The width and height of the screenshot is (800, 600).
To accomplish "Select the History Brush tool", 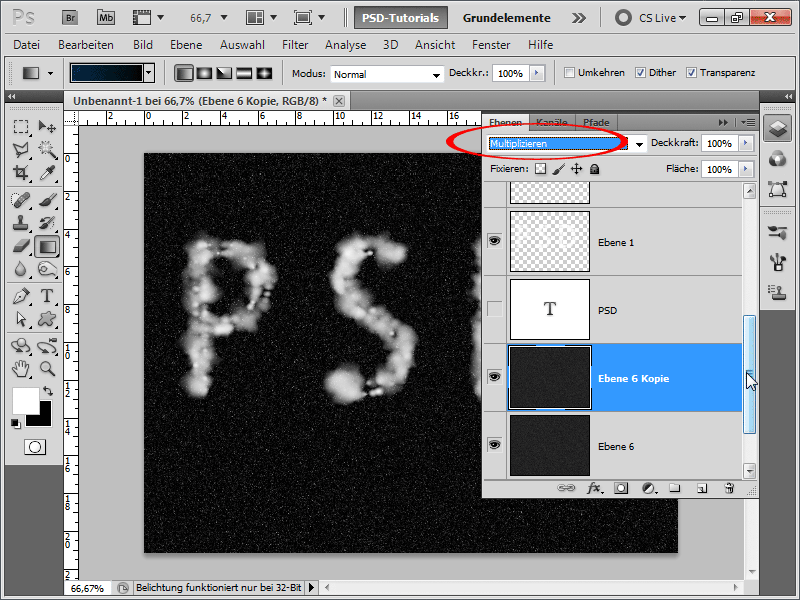I will (x=47, y=223).
